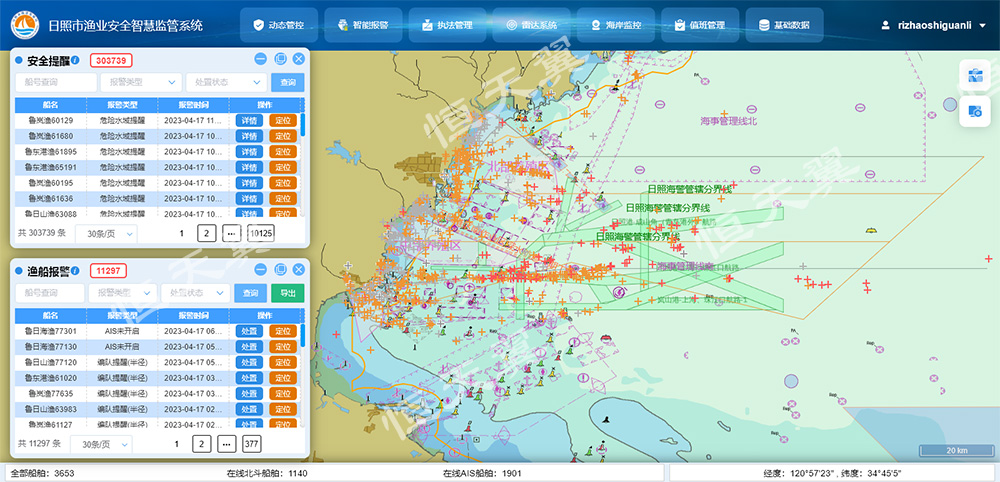Viewport: 1000px width, 482px height.
Task: Click 处置 for vessel 鲁日山渔77120
Action: [x=249, y=362]
